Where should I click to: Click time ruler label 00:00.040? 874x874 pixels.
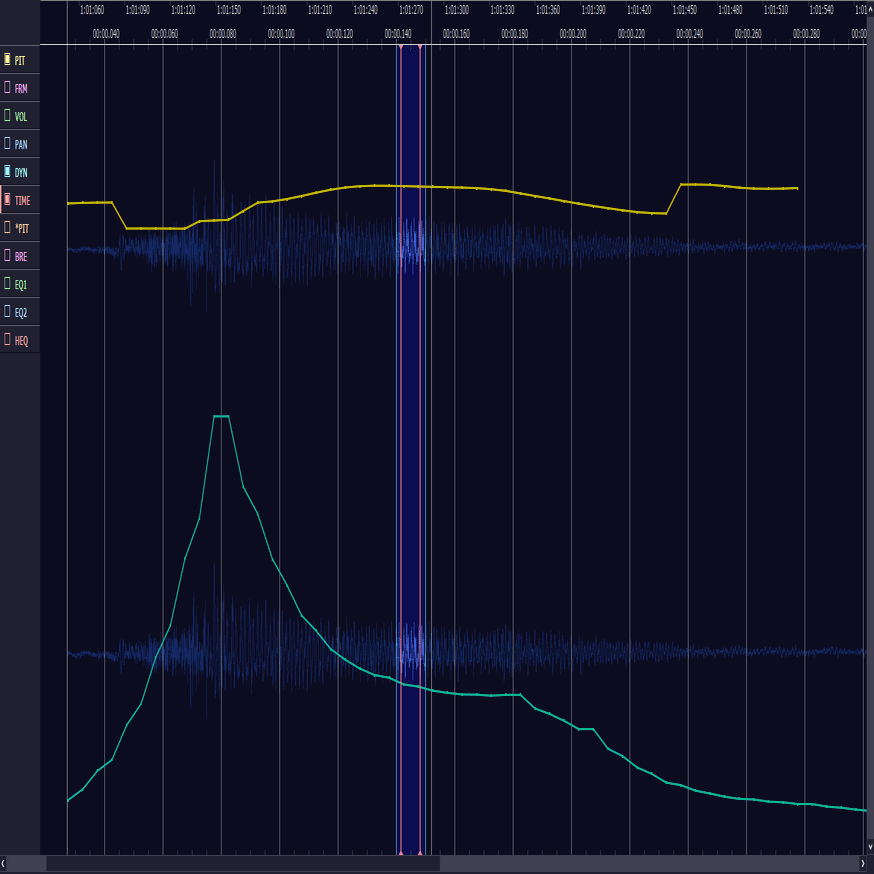(x=106, y=34)
